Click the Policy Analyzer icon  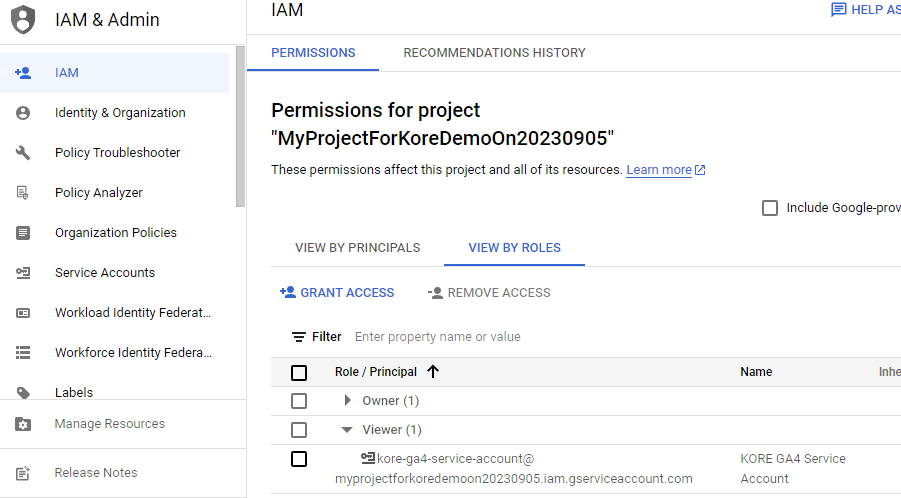(23, 193)
